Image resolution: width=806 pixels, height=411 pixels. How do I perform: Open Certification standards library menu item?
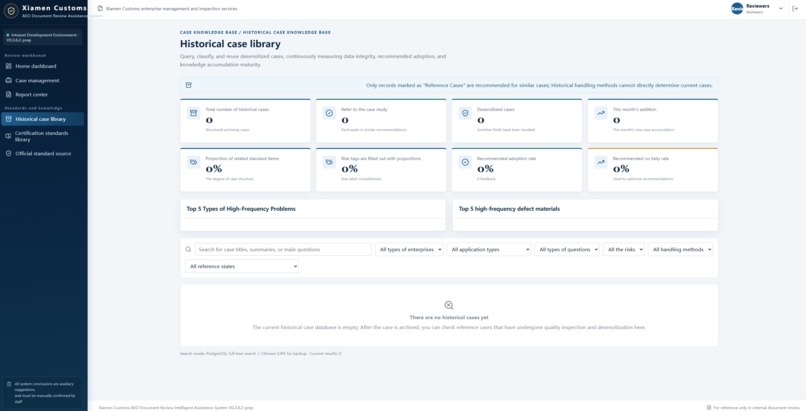coord(43,136)
